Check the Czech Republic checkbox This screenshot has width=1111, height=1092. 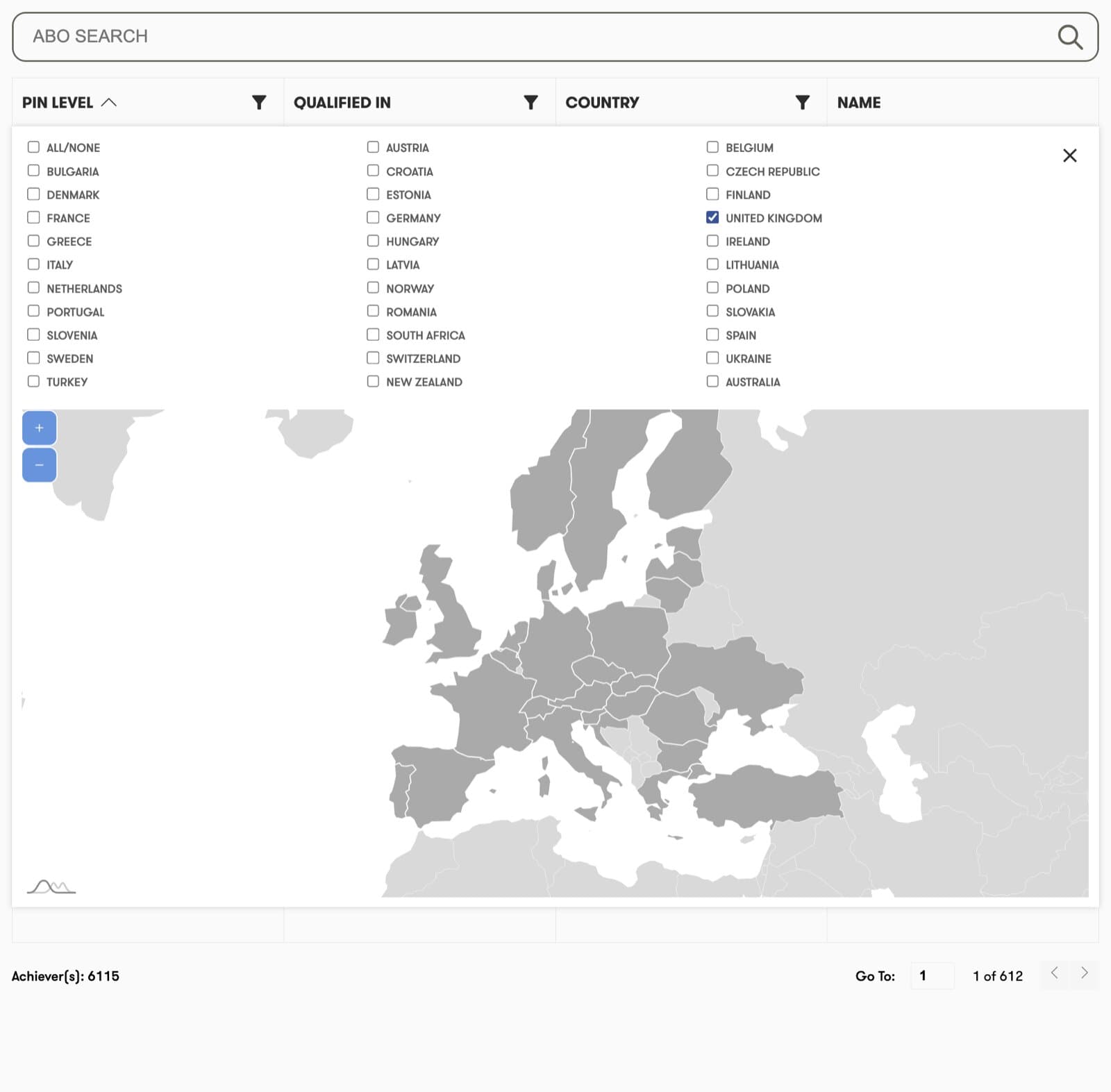712,171
